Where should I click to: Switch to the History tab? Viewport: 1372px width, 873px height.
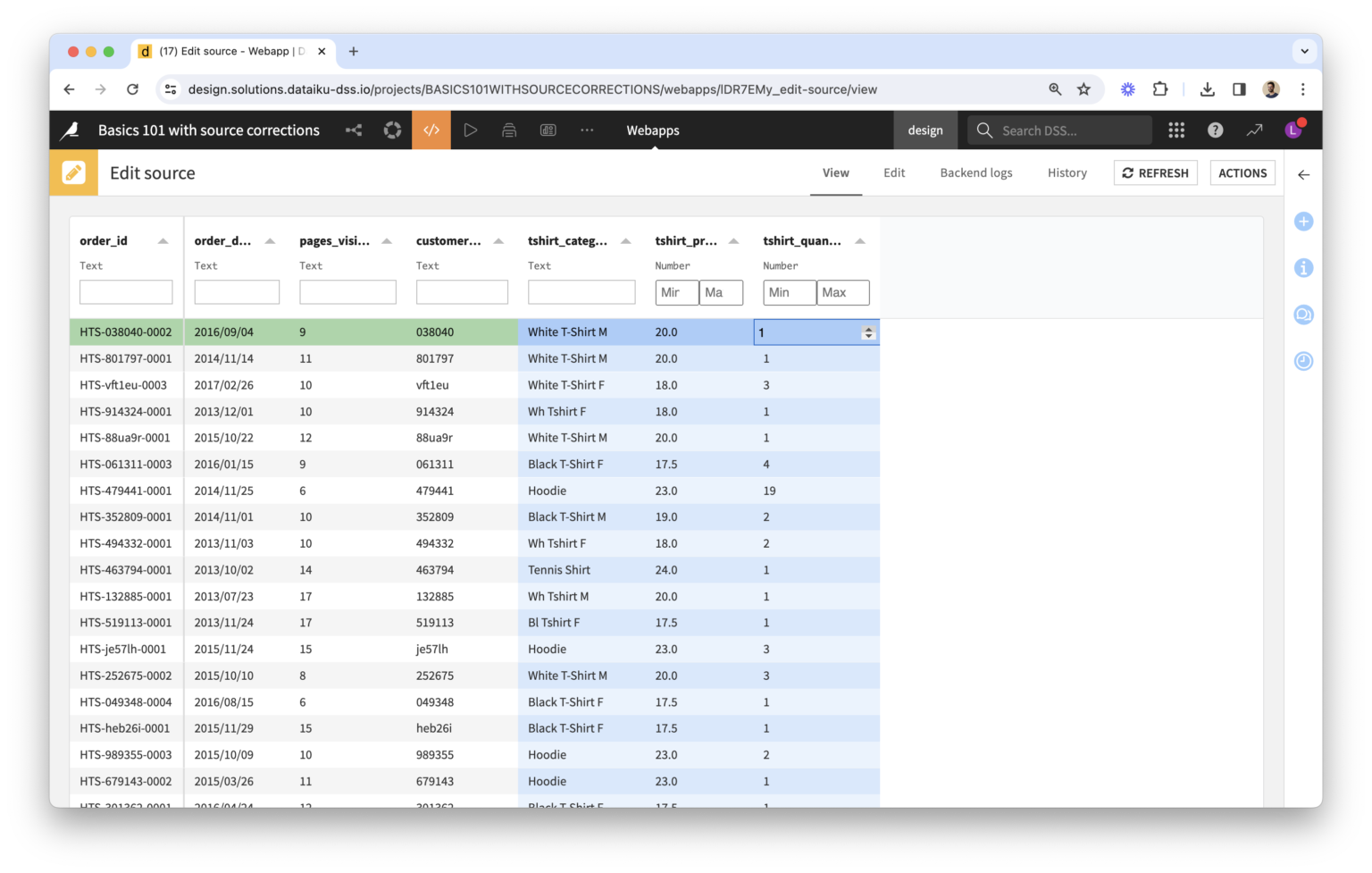(1067, 173)
